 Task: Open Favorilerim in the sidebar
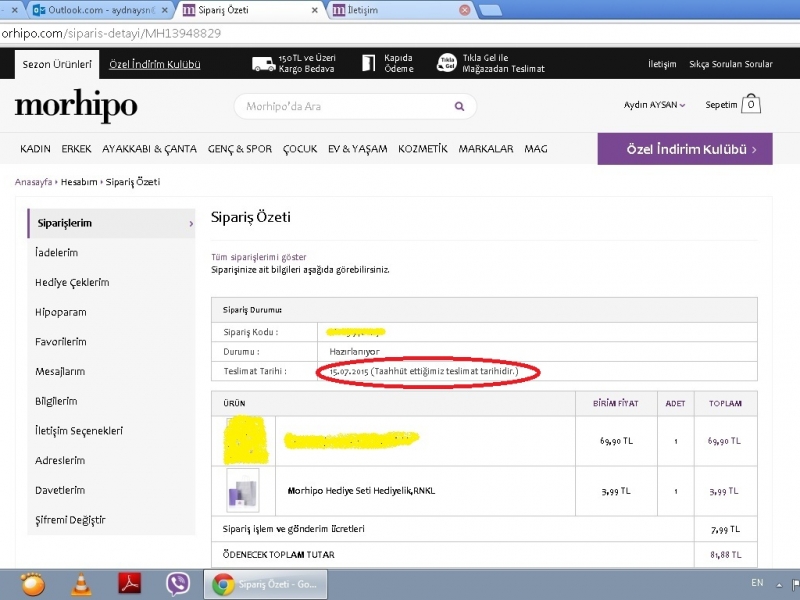[61, 342]
